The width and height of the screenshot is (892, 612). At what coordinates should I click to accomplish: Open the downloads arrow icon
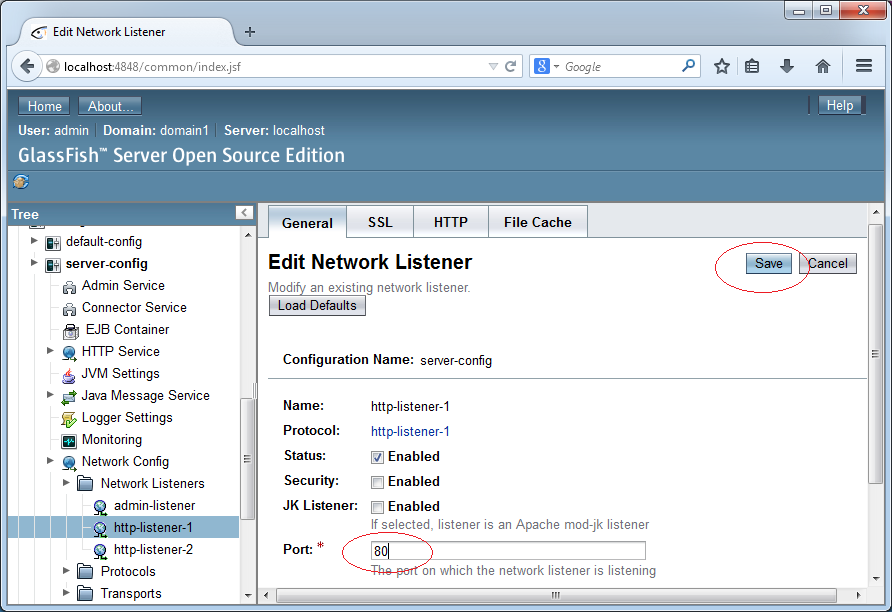coord(787,67)
